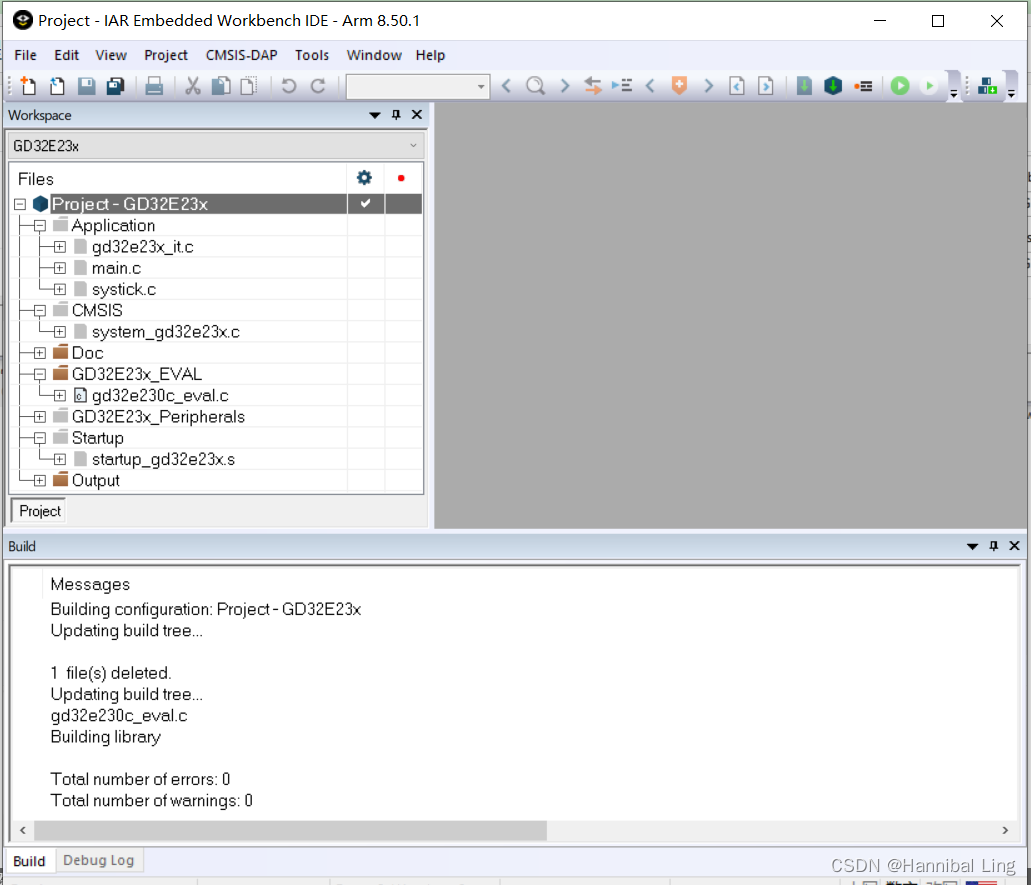Select the Build tab

tap(29, 861)
